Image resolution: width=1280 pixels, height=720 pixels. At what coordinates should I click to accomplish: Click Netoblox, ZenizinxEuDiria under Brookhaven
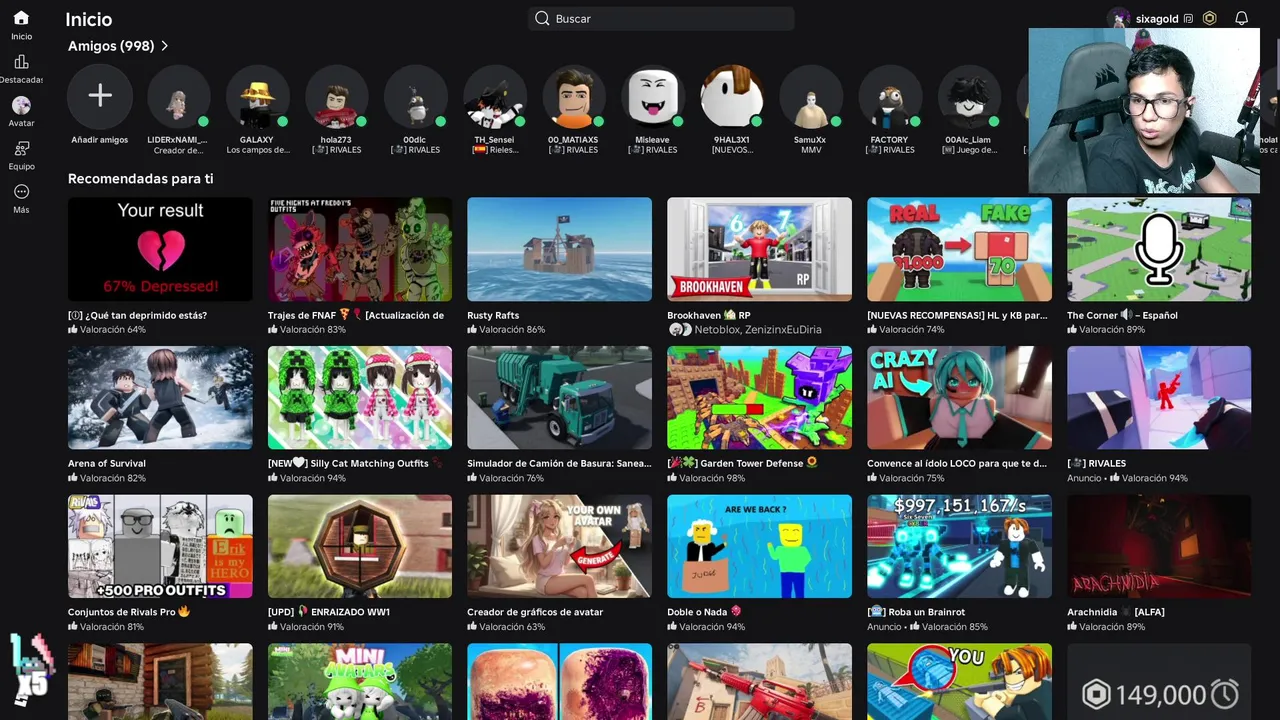(x=758, y=329)
